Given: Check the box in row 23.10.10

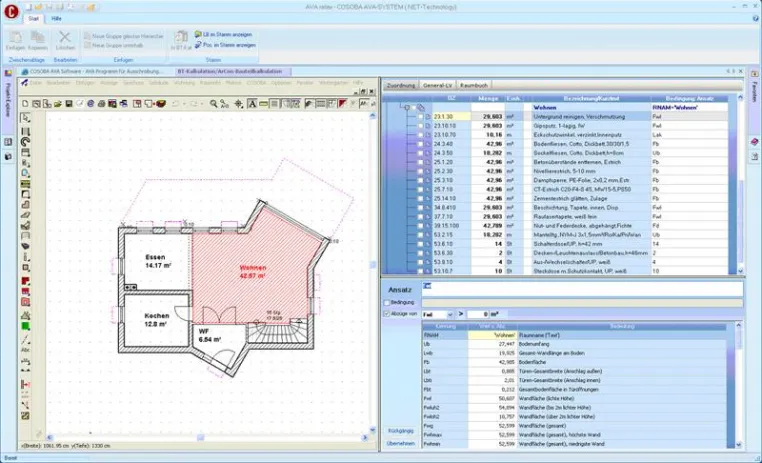Looking at the screenshot, I should pos(421,126).
